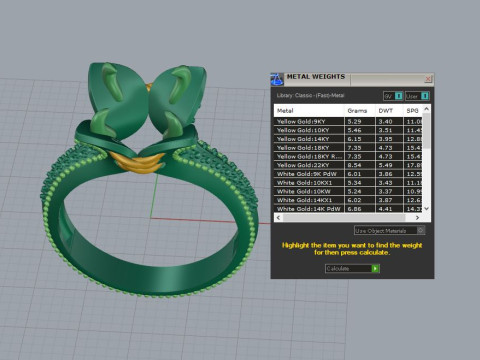Select the gold band on the ring
Screen dimensions: 480x360
(138, 163)
